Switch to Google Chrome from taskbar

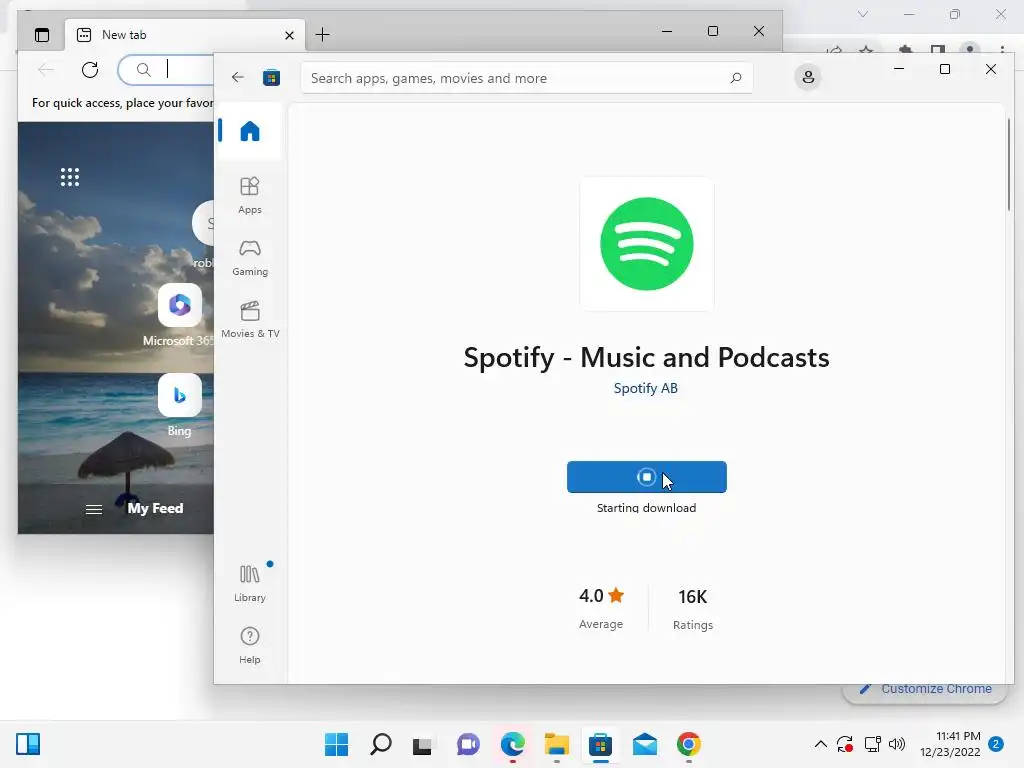688,744
